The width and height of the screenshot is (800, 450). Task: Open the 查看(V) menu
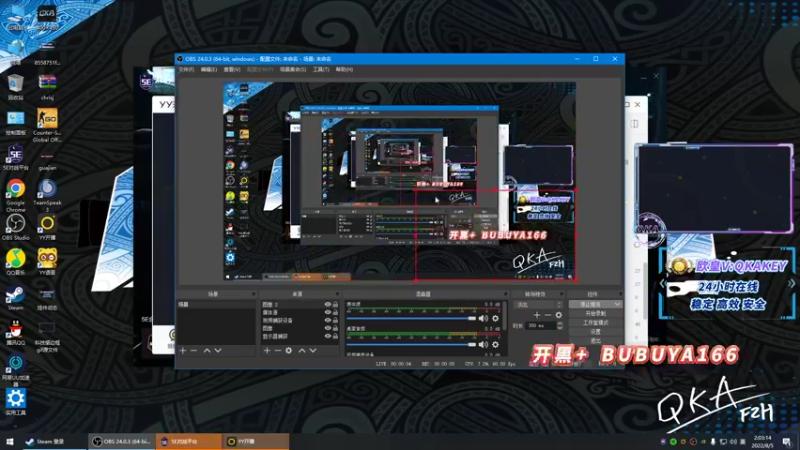232,69
